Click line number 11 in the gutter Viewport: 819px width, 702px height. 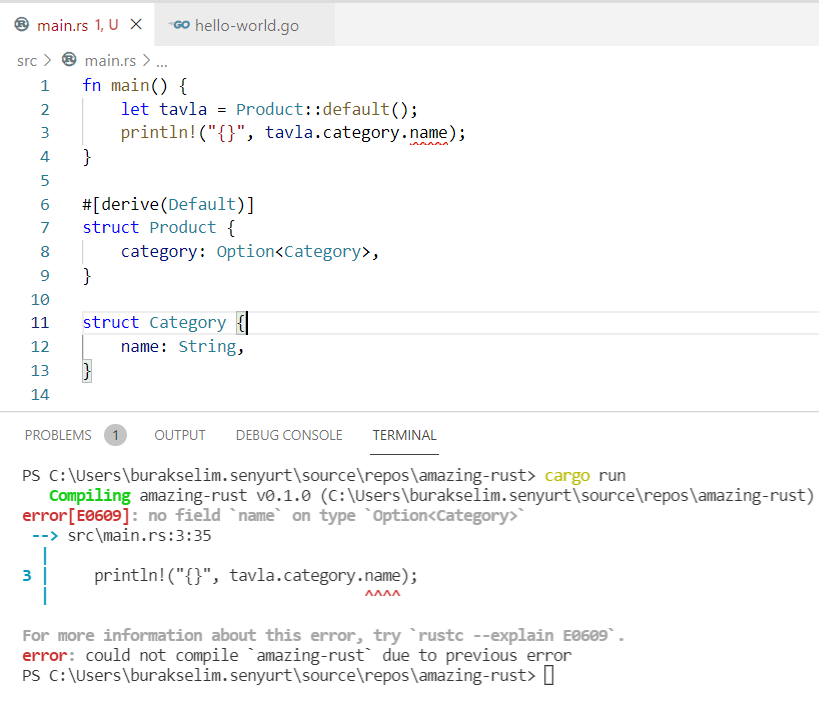click(x=41, y=322)
